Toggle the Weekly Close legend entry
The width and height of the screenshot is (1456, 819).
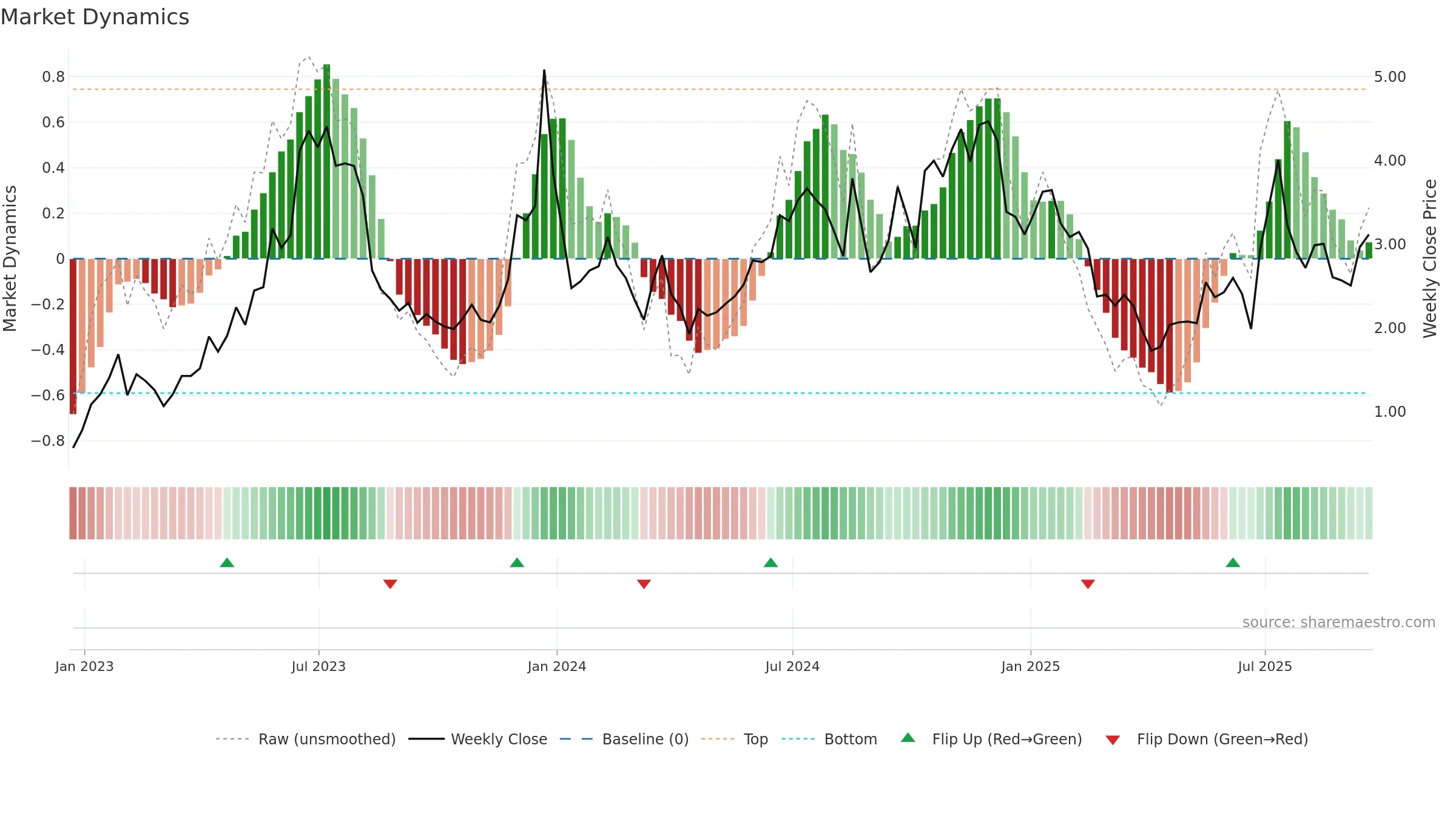[x=478, y=739]
